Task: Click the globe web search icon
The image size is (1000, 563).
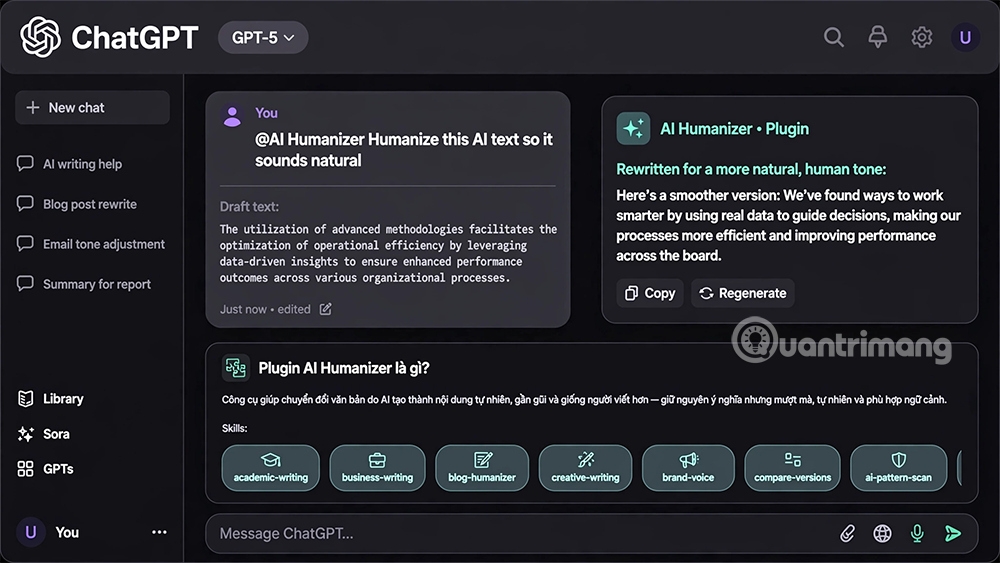Action: [x=882, y=533]
